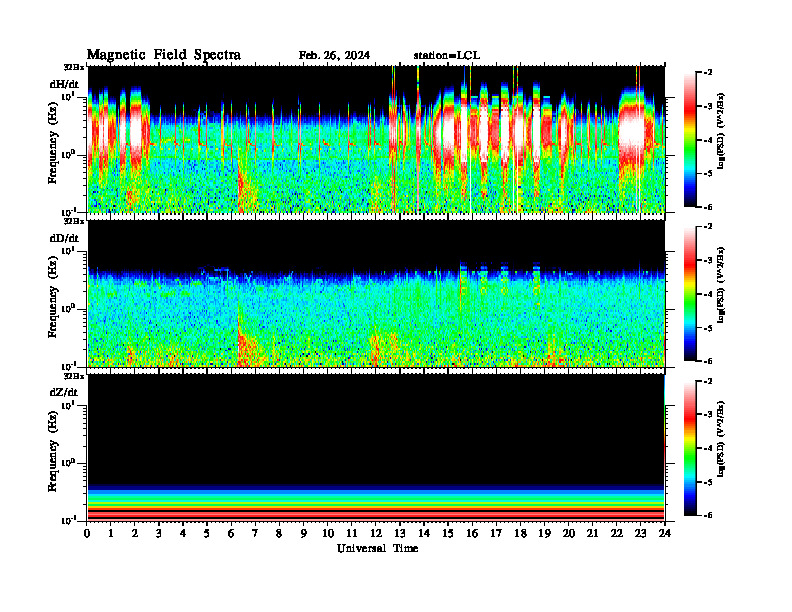Click the dD/dt spectrogram panel
The image size is (792, 612).
[x=376, y=293]
